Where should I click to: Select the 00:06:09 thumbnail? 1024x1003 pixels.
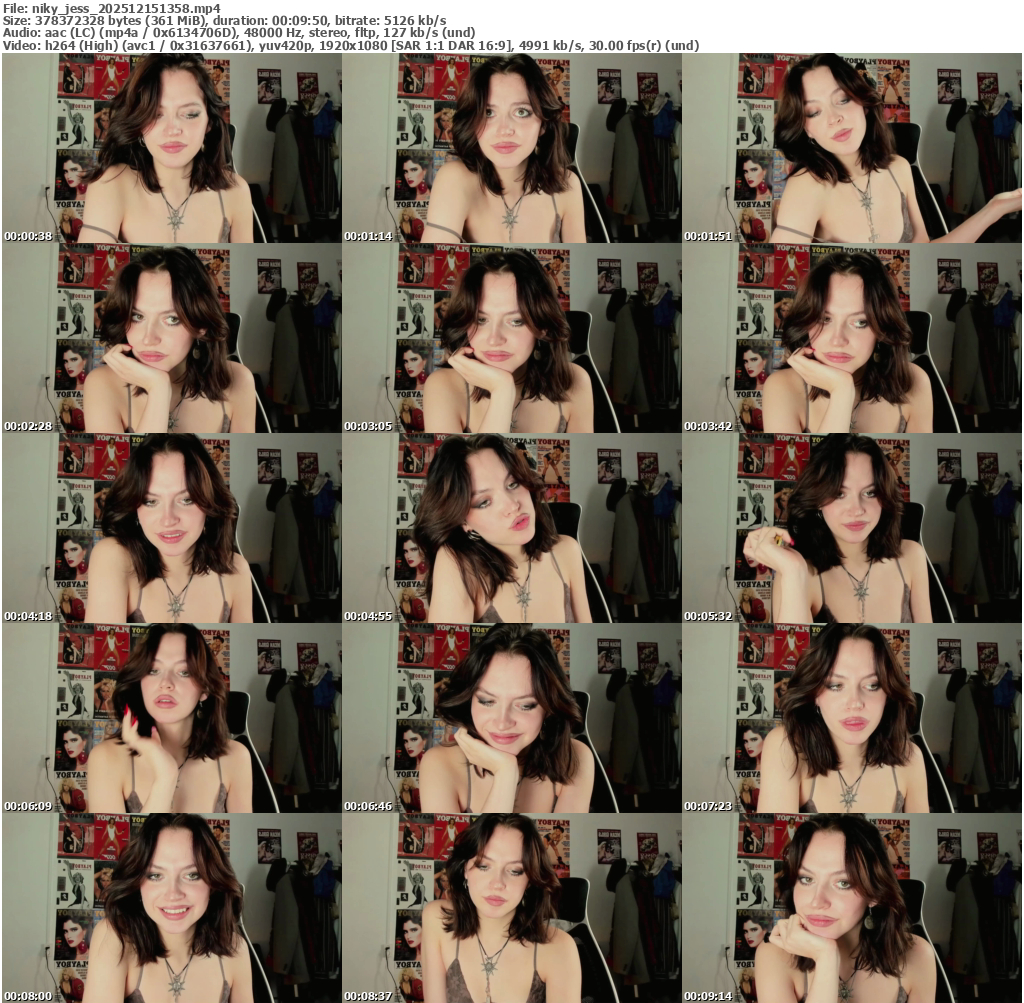171,718
